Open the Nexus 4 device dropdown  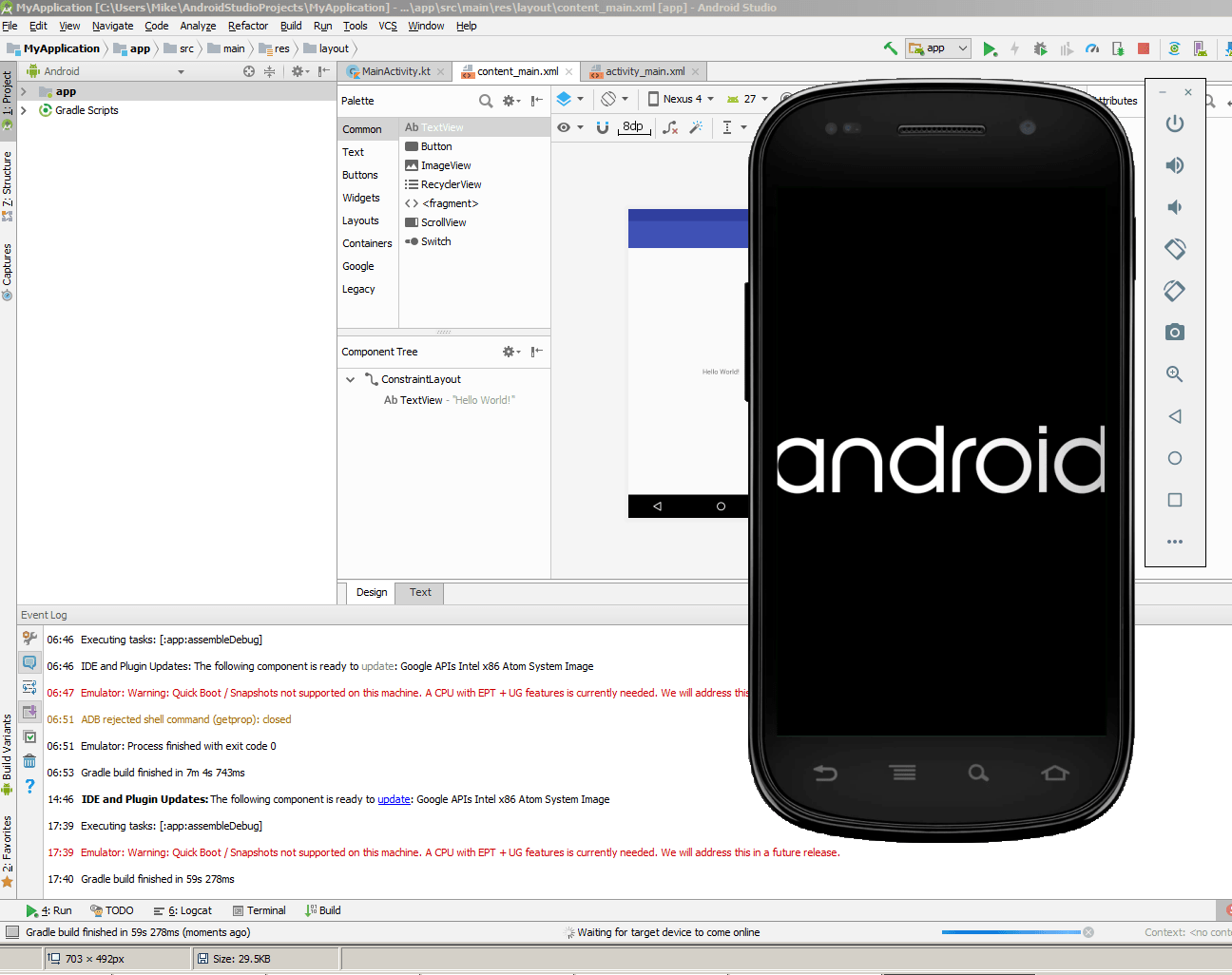[x=681, y=99]
